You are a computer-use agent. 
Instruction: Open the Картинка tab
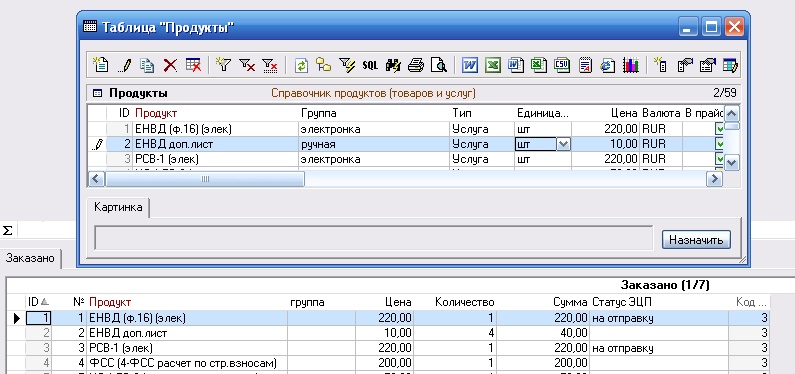[118, 207]
